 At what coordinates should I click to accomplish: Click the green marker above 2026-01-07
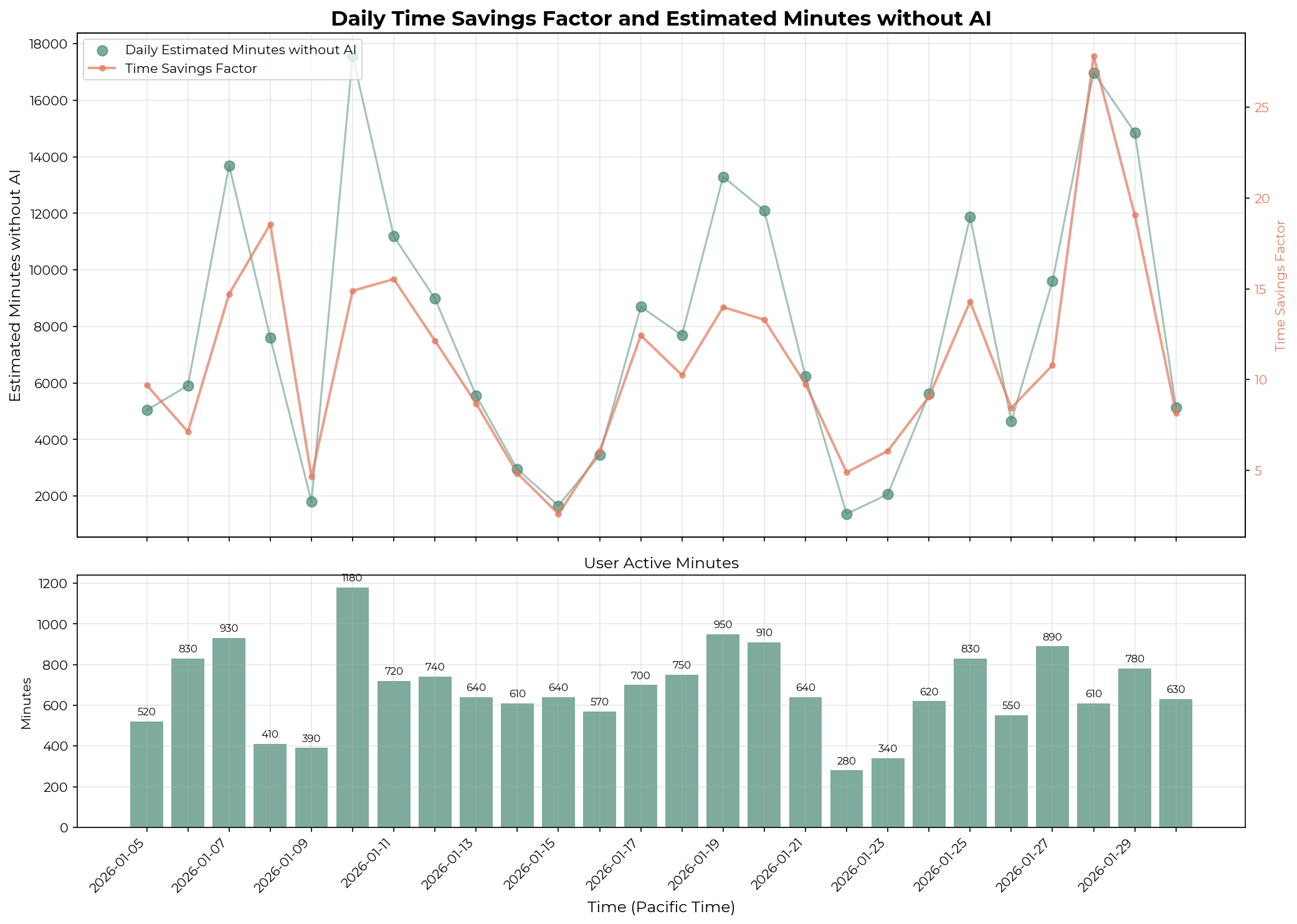tap(229, 165)
